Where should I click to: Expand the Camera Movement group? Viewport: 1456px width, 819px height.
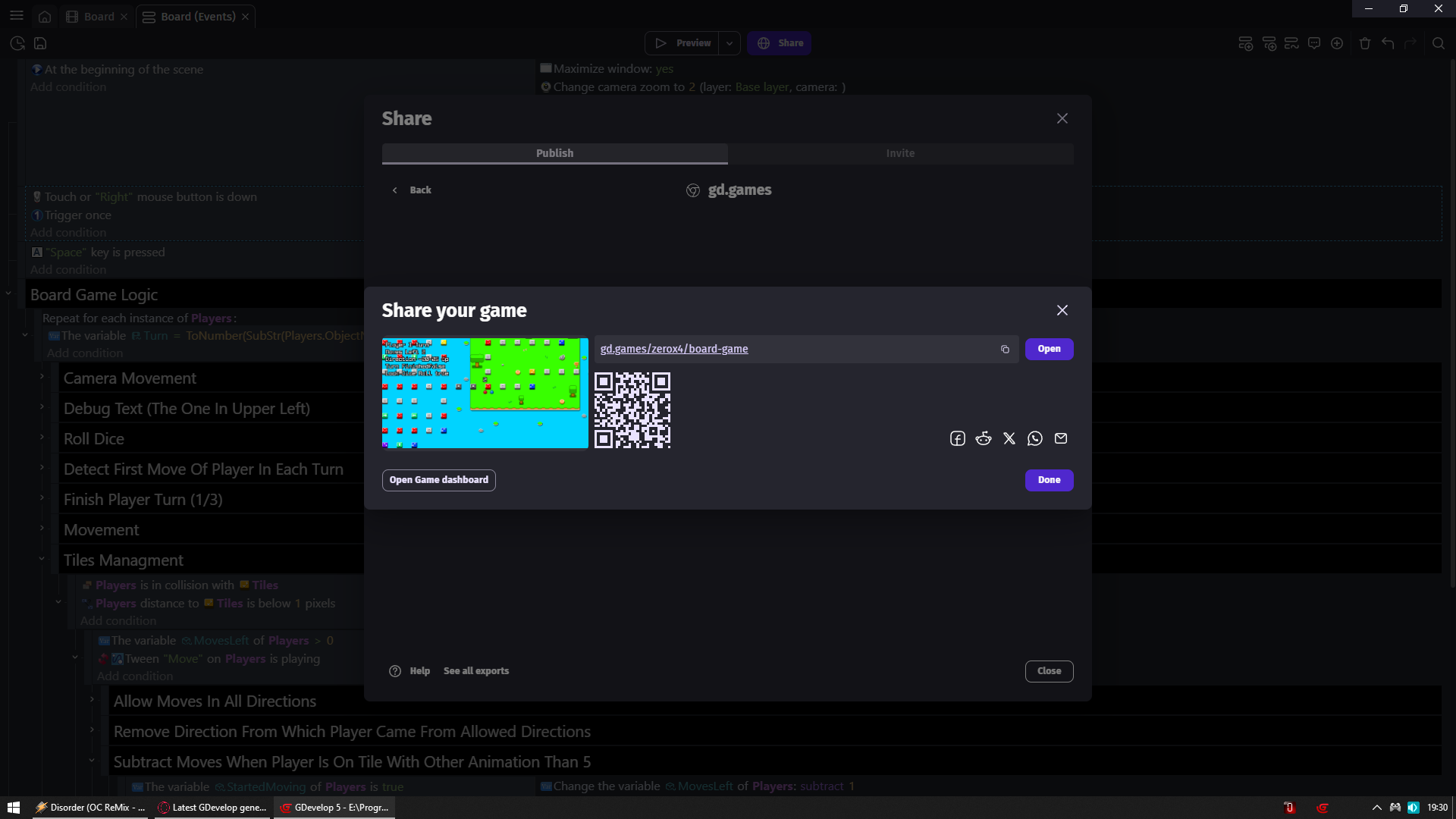coord(42,376)
